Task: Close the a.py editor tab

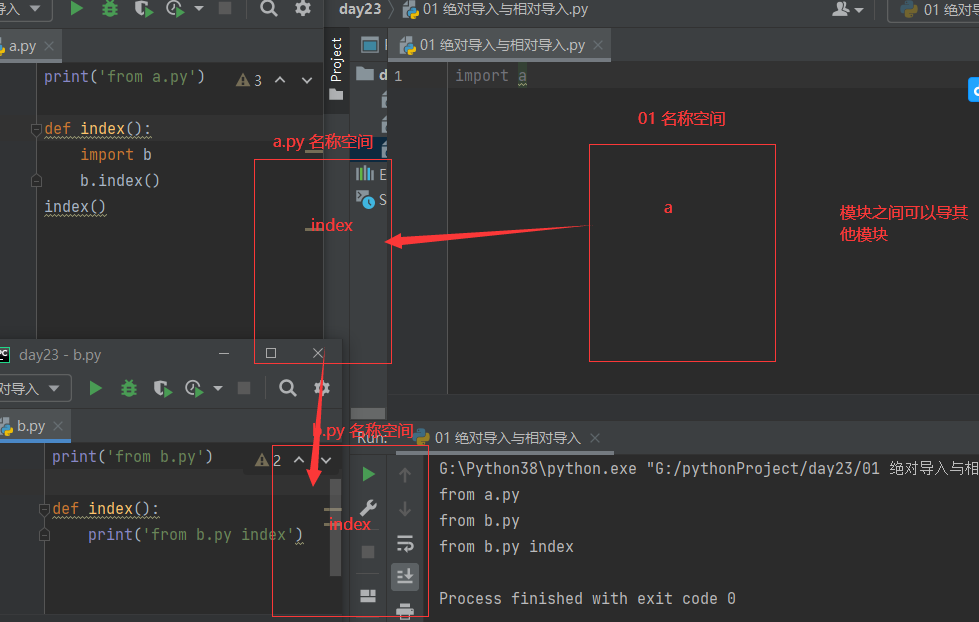Action: 49,46
